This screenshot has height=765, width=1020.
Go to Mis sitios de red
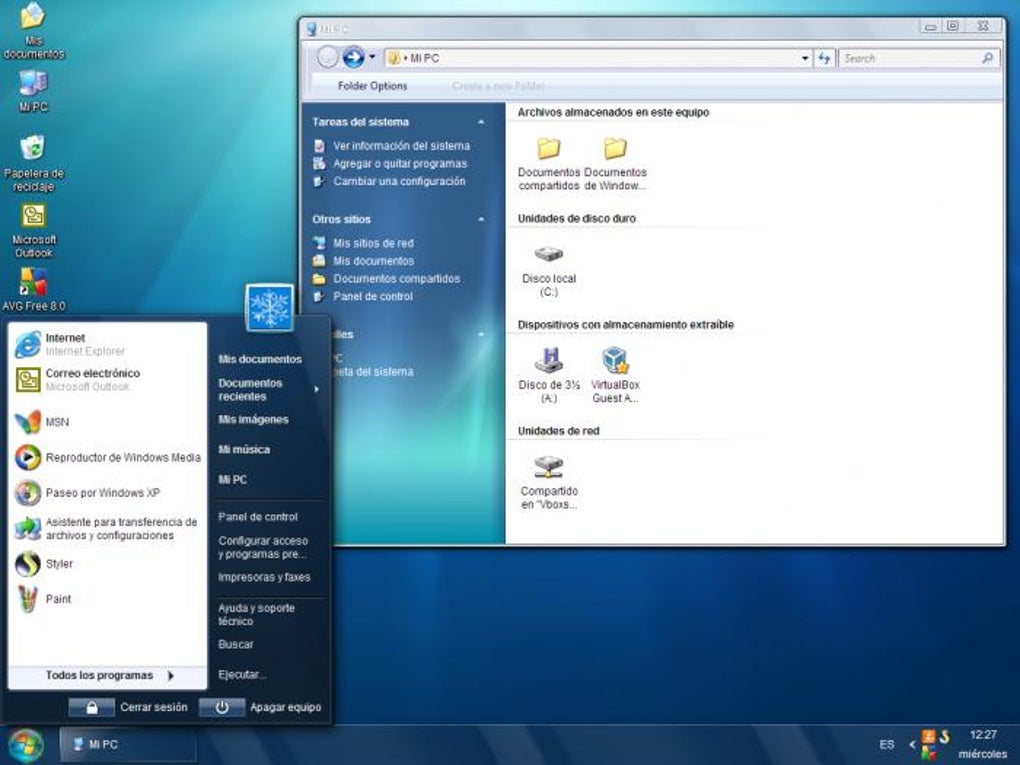coord(373,243)
